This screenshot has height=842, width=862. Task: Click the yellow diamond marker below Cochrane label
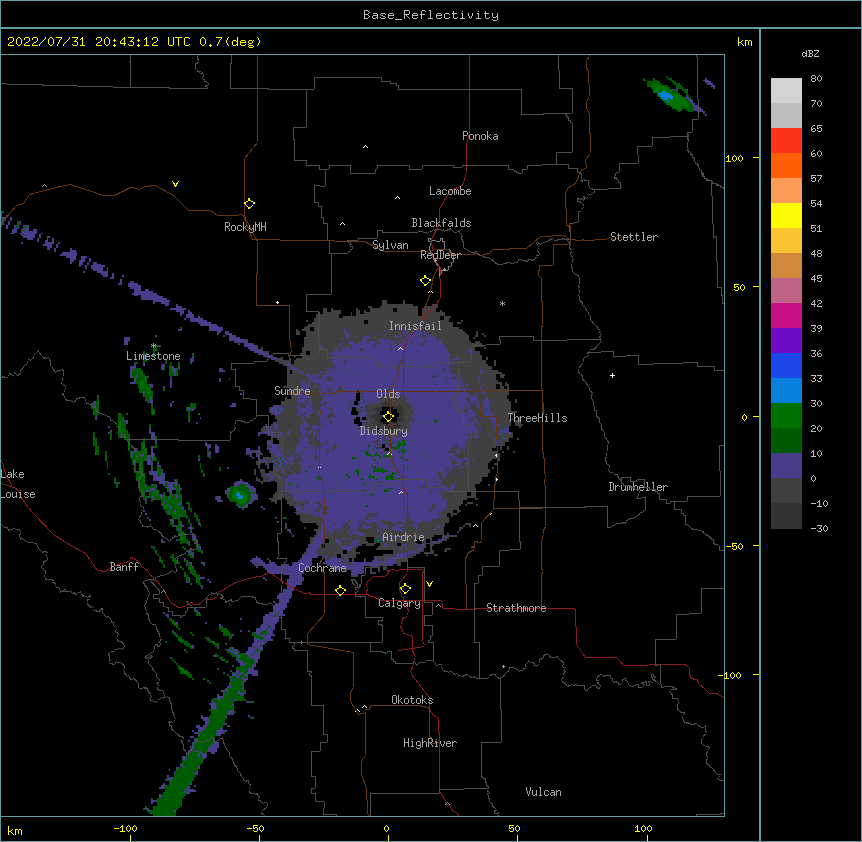340,590
